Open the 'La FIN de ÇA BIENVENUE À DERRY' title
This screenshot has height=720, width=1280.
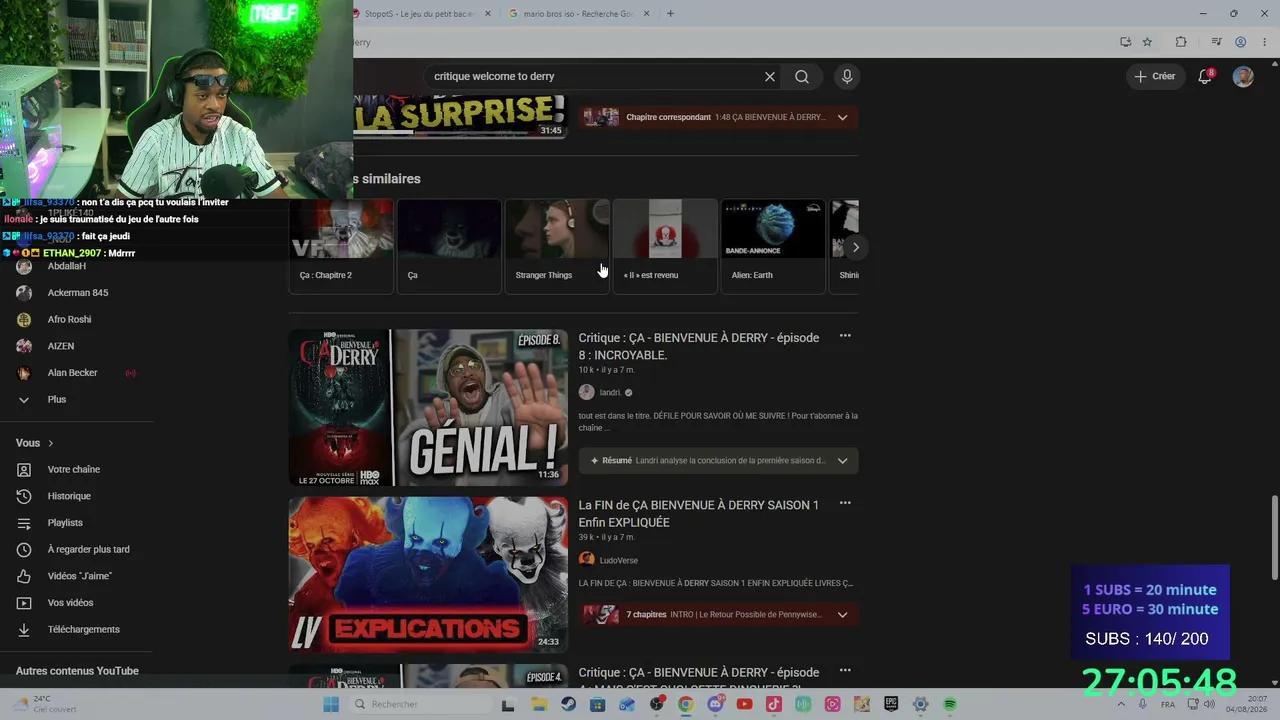699,514
